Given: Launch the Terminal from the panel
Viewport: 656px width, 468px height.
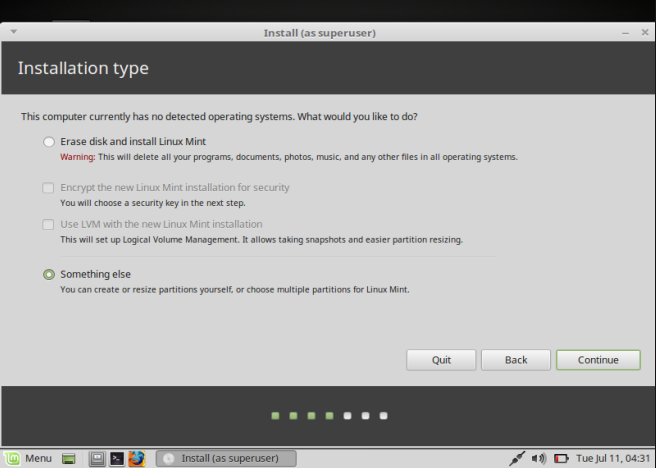Looking at the screenshot, I should pyautogui.click(x=117, y=459).
